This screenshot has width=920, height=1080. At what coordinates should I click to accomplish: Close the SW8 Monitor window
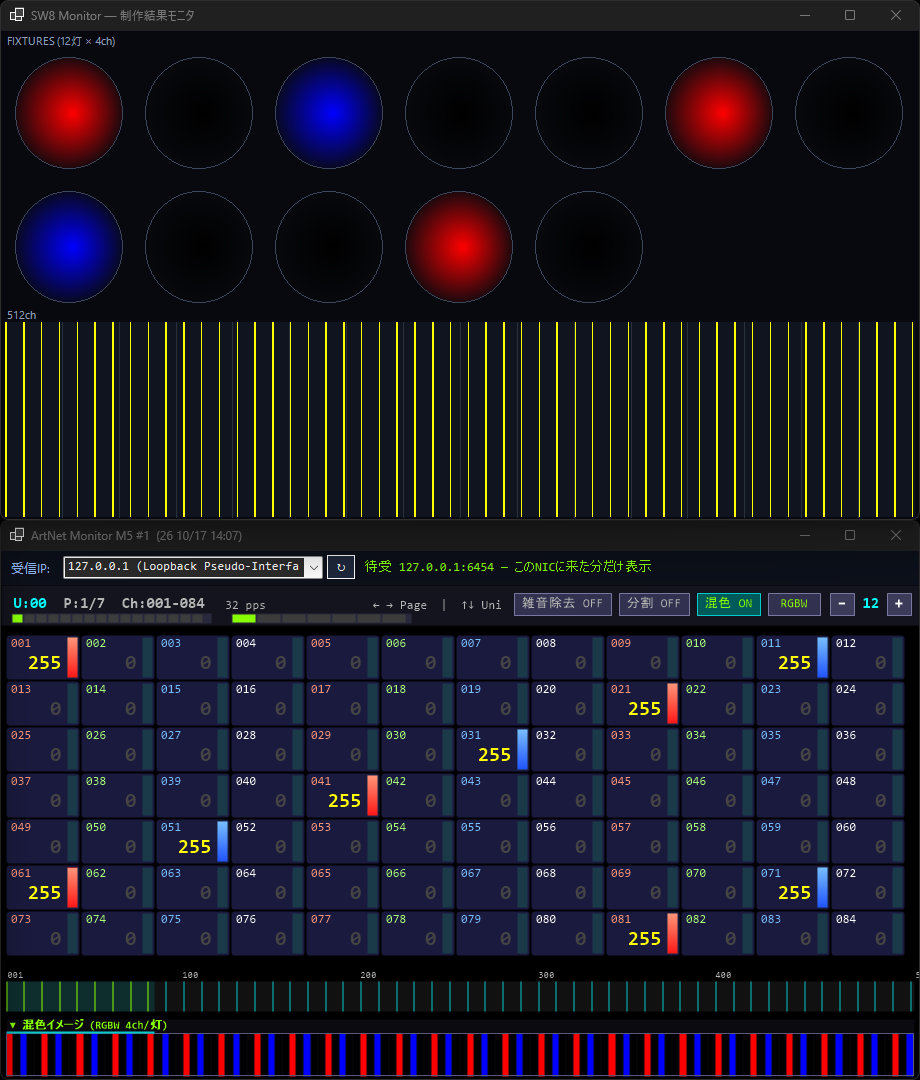click(x=895, y=15)
